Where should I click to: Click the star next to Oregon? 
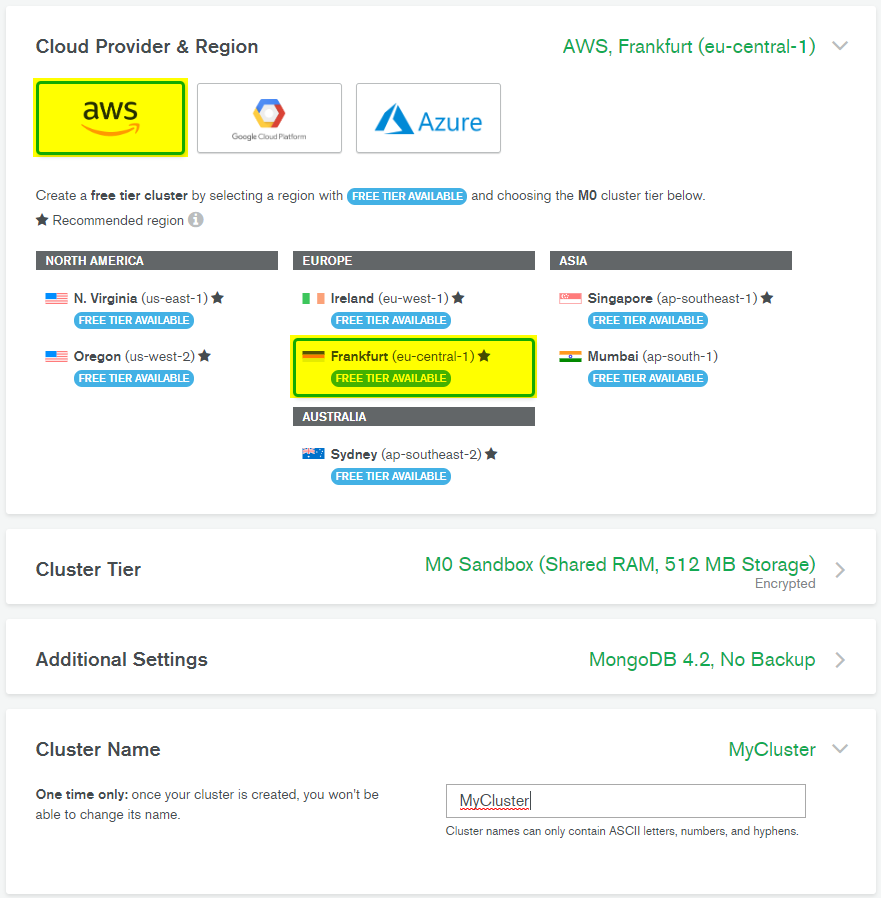click(x=204, y=356)
